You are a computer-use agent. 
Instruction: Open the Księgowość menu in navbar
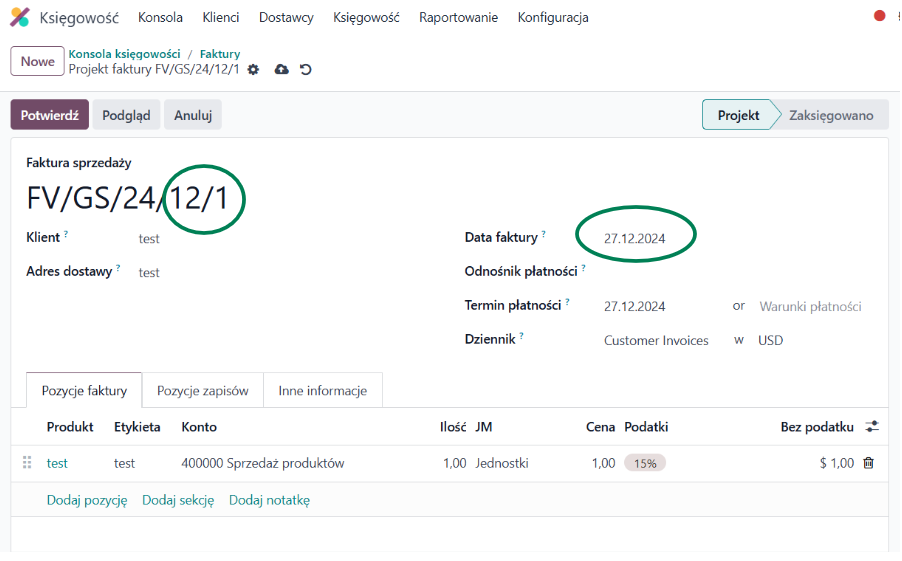pyautogui.click(x=366, y=17)
